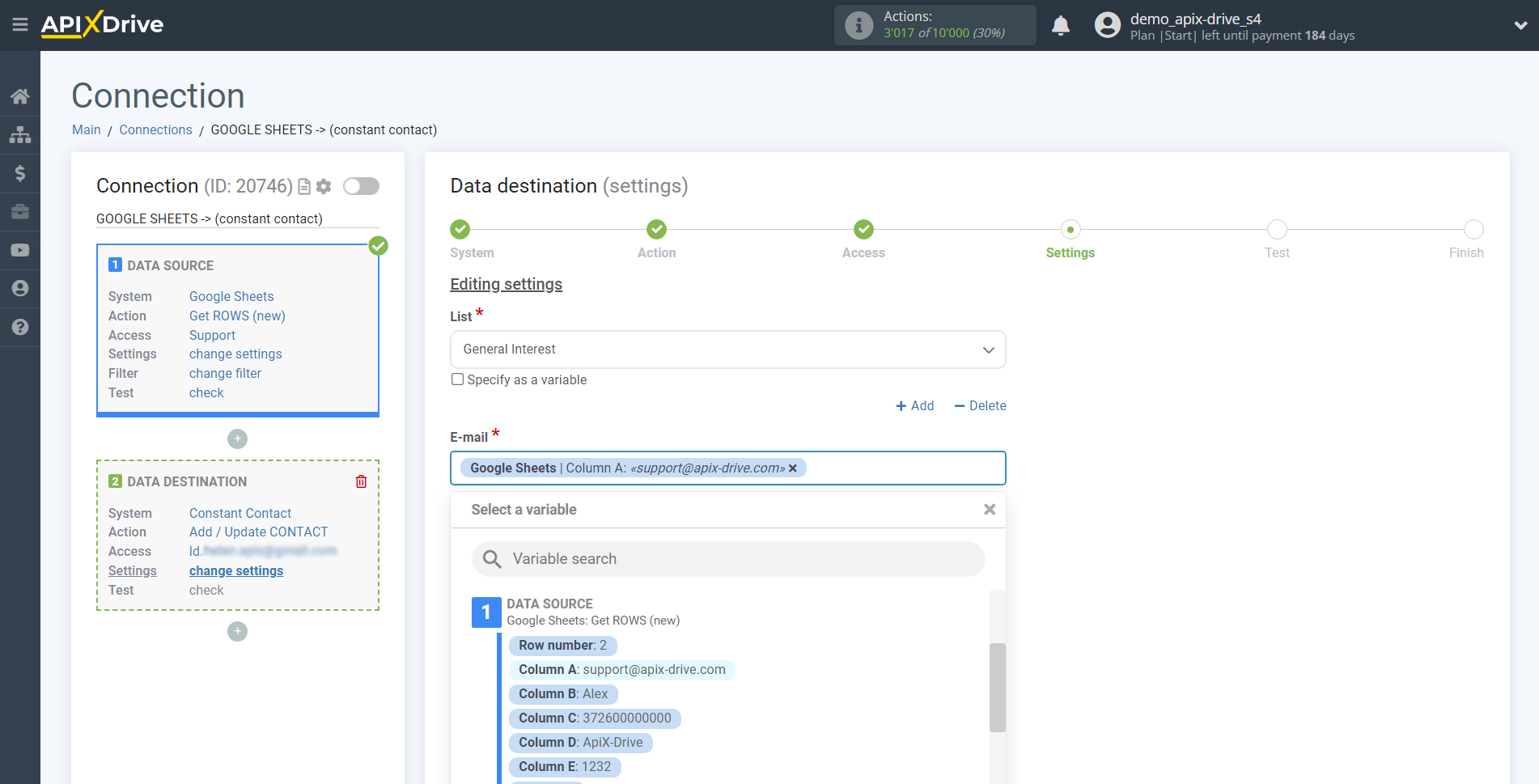Screen dimensions: 1539x784
Task: Open Add / Update CONTACT link
Action: [259, 532]
